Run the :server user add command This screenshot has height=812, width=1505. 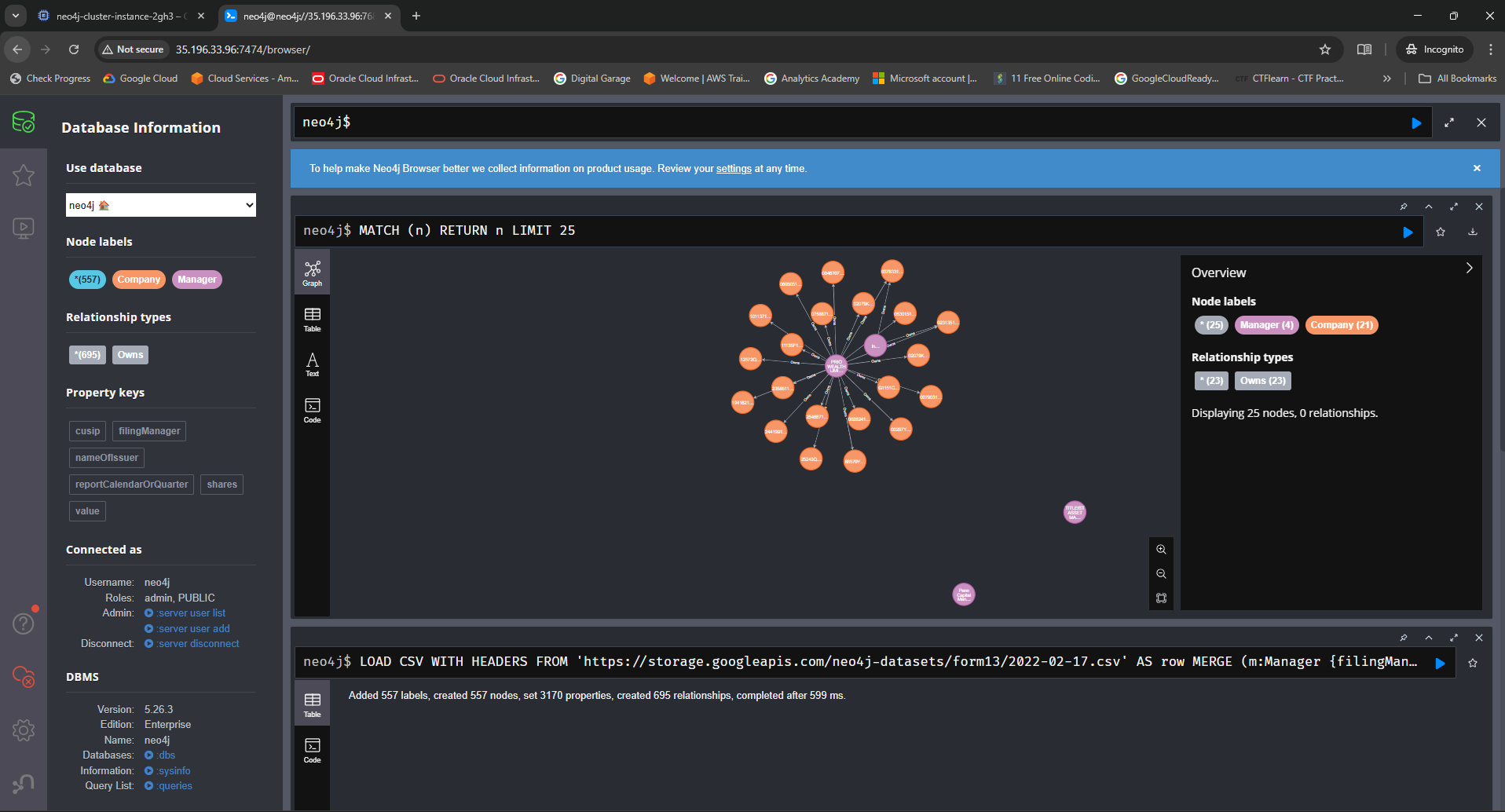click(188, 629)
